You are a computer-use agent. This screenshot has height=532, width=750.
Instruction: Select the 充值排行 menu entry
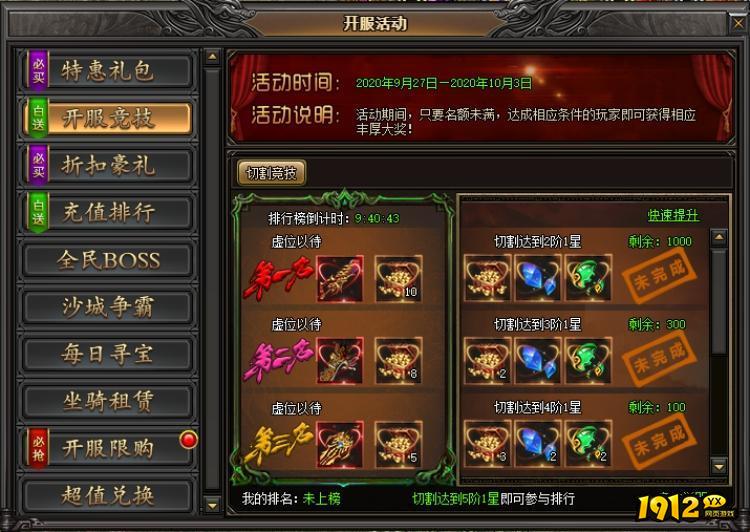pos(108,212)
